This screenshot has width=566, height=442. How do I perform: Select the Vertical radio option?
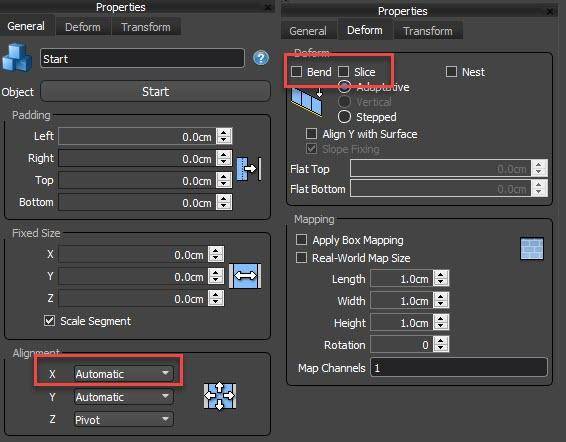[344, 101]
